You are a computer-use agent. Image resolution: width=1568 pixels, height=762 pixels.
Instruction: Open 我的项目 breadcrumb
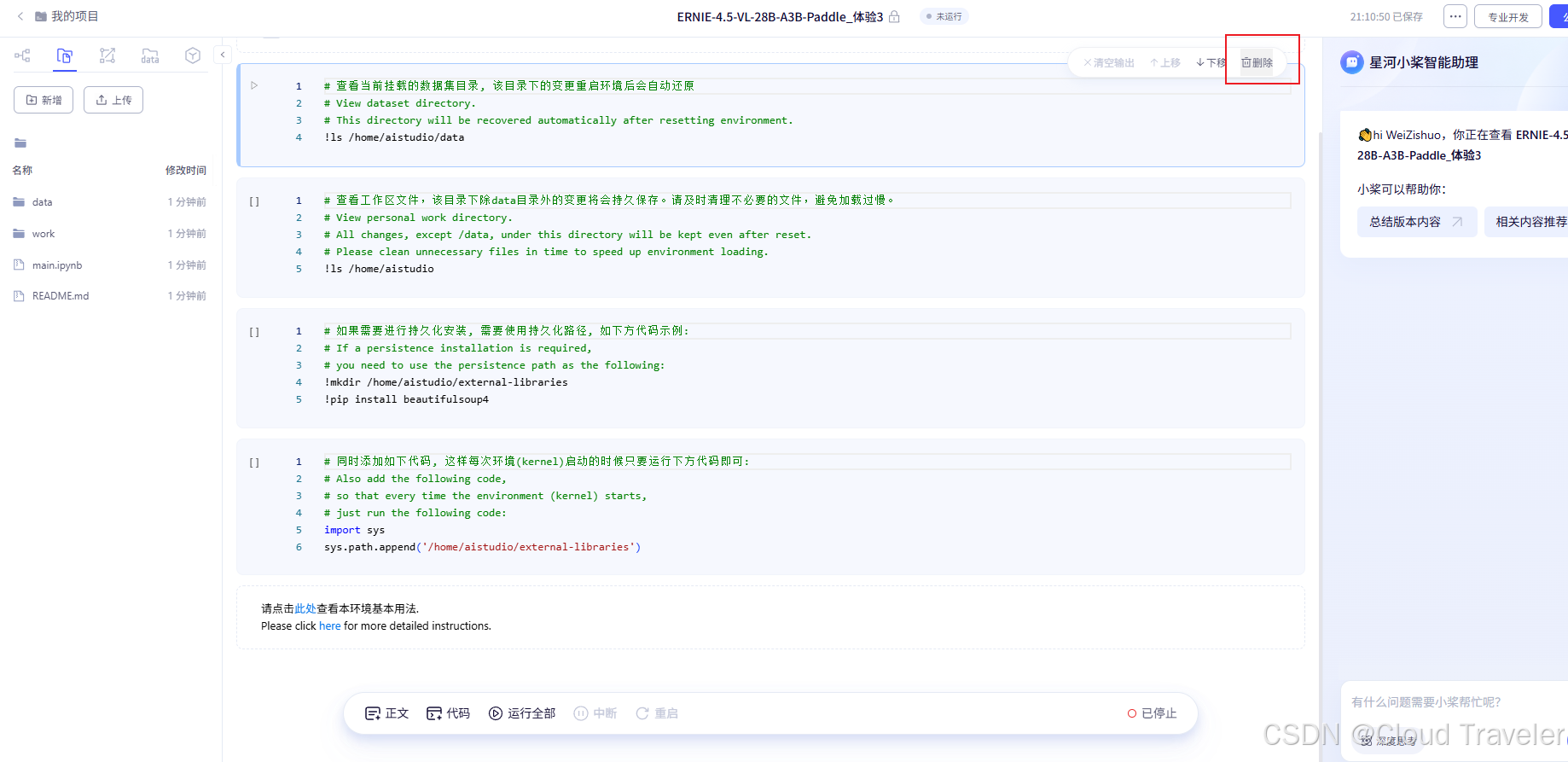[x=67, y=16]
